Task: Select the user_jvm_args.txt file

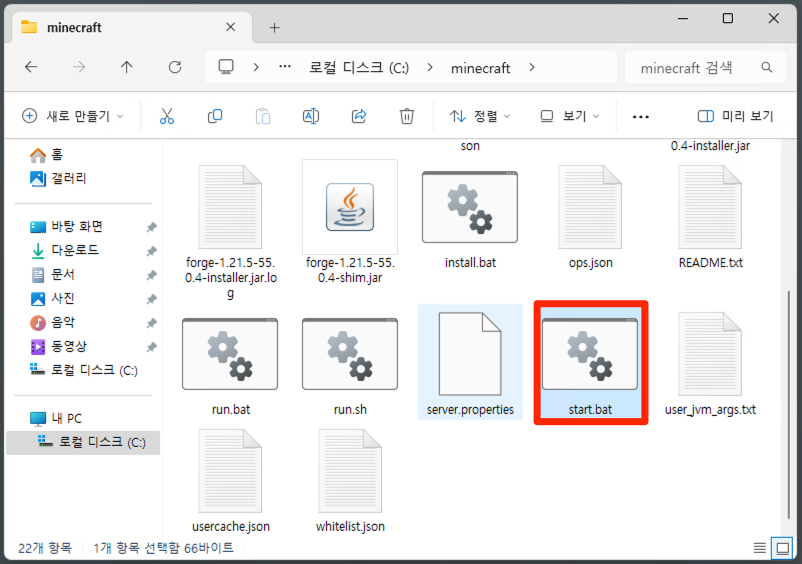Action: coord(710,364)
